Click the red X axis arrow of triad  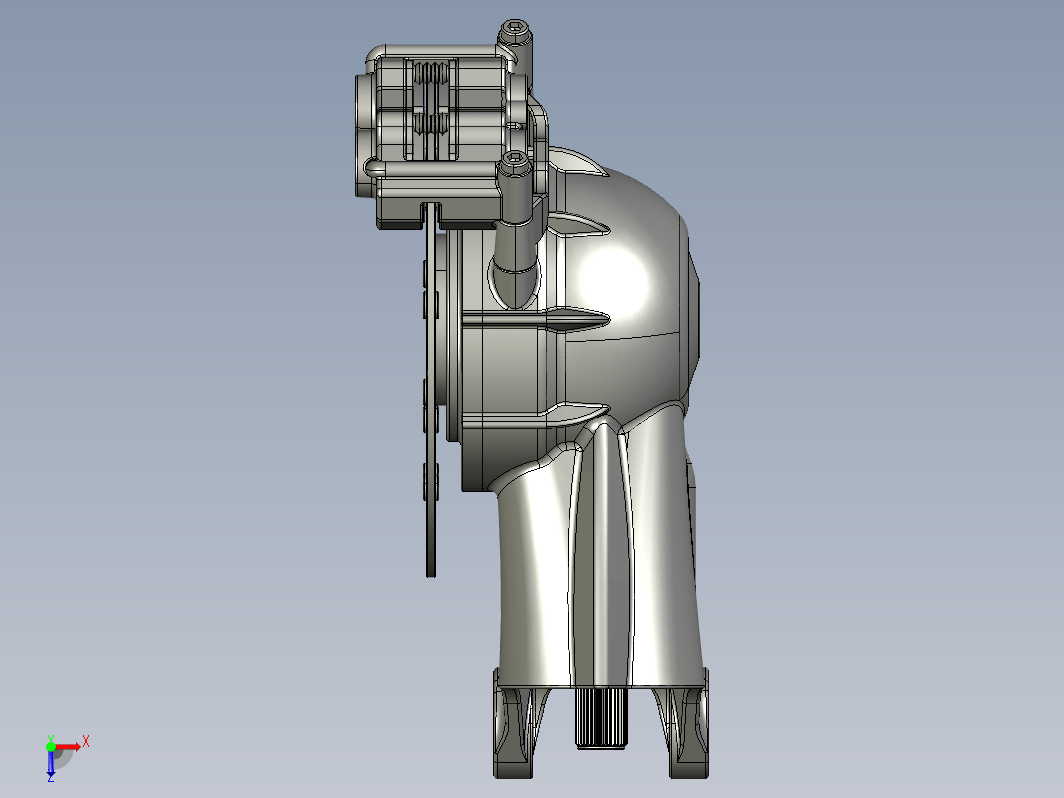point(69,746)
